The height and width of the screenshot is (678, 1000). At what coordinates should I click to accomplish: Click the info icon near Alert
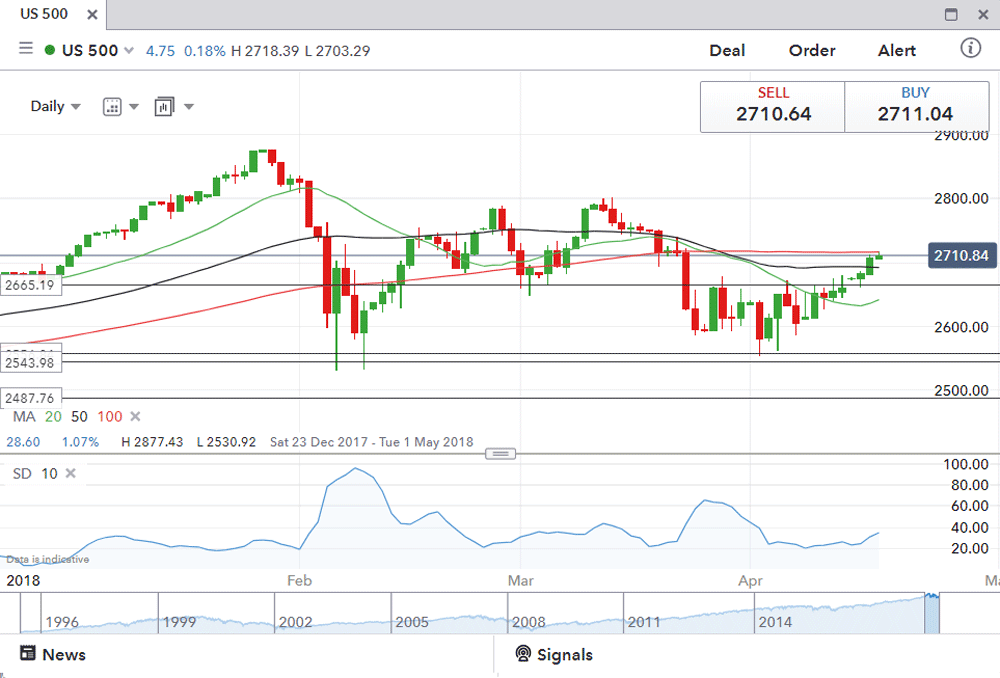point(969,47)
